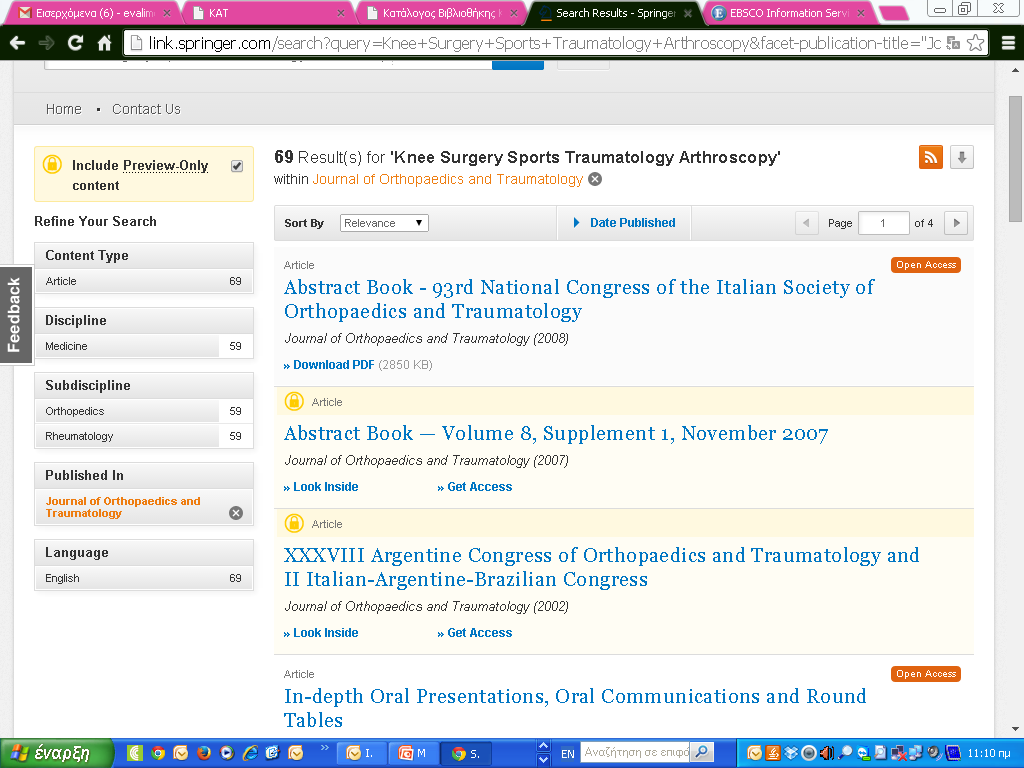This screenshot has width=1024, height=768.
Task: Click the taskbar search magnifier button
Action: (x=702, y=752)
